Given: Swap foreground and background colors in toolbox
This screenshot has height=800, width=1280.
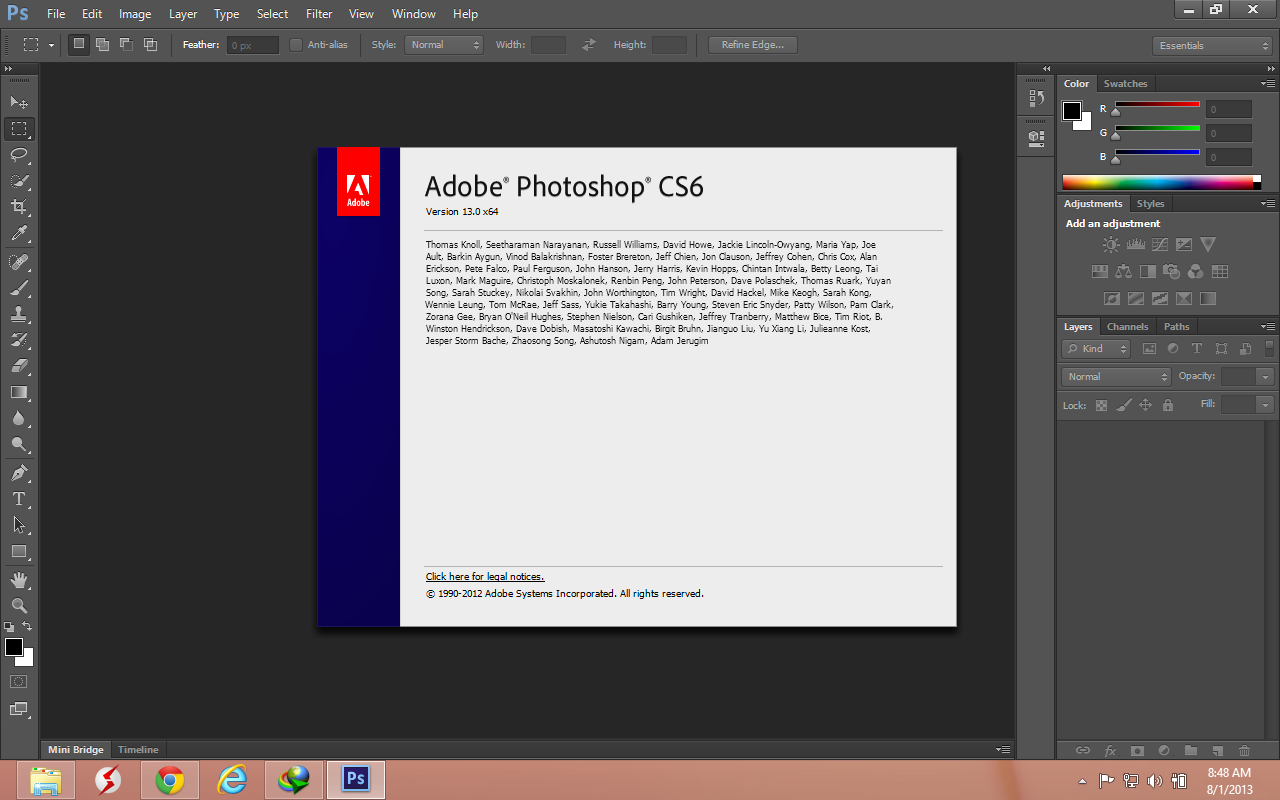Looking at the screenshot, I should (x=27, y=626).
